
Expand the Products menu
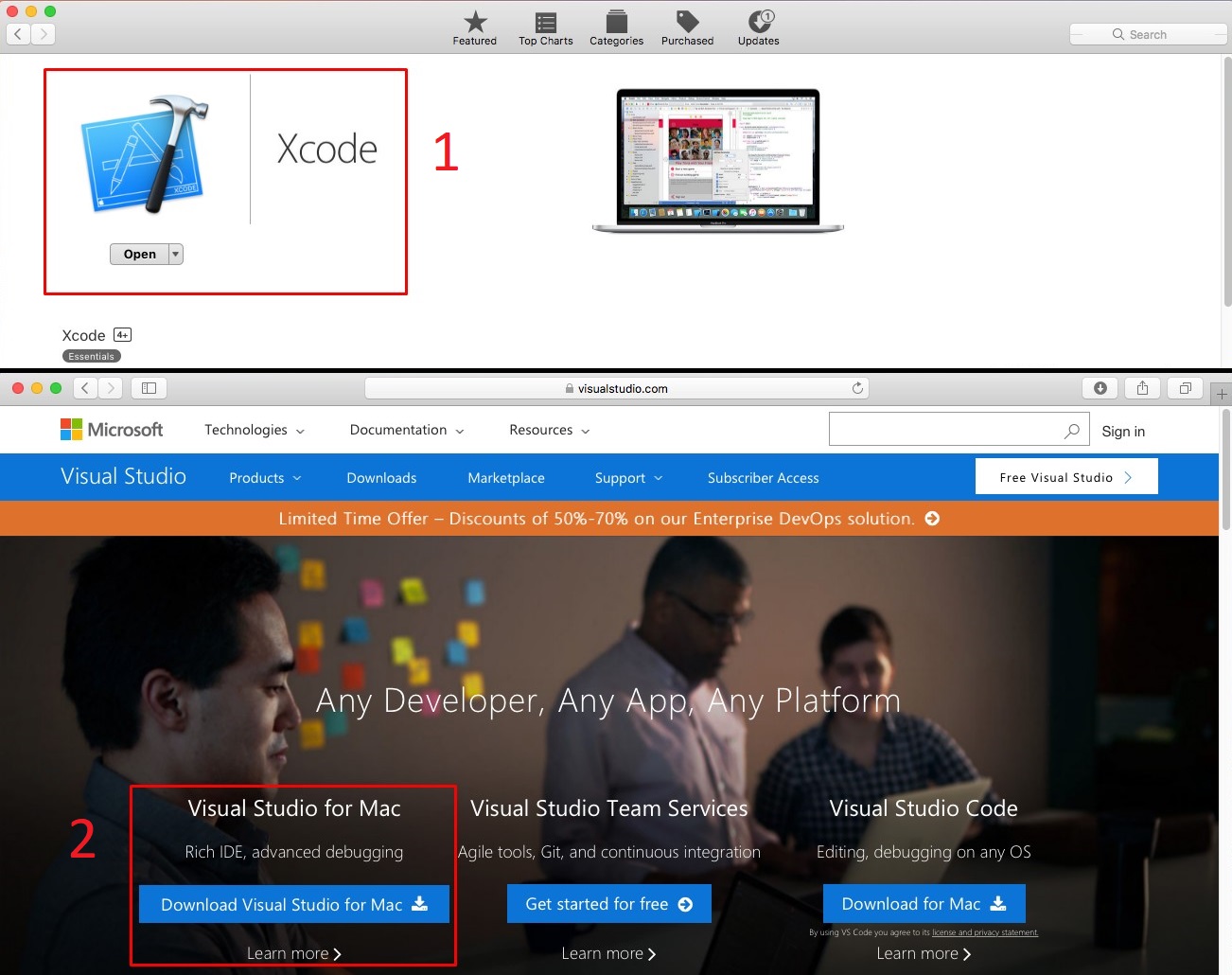(265, 478)
